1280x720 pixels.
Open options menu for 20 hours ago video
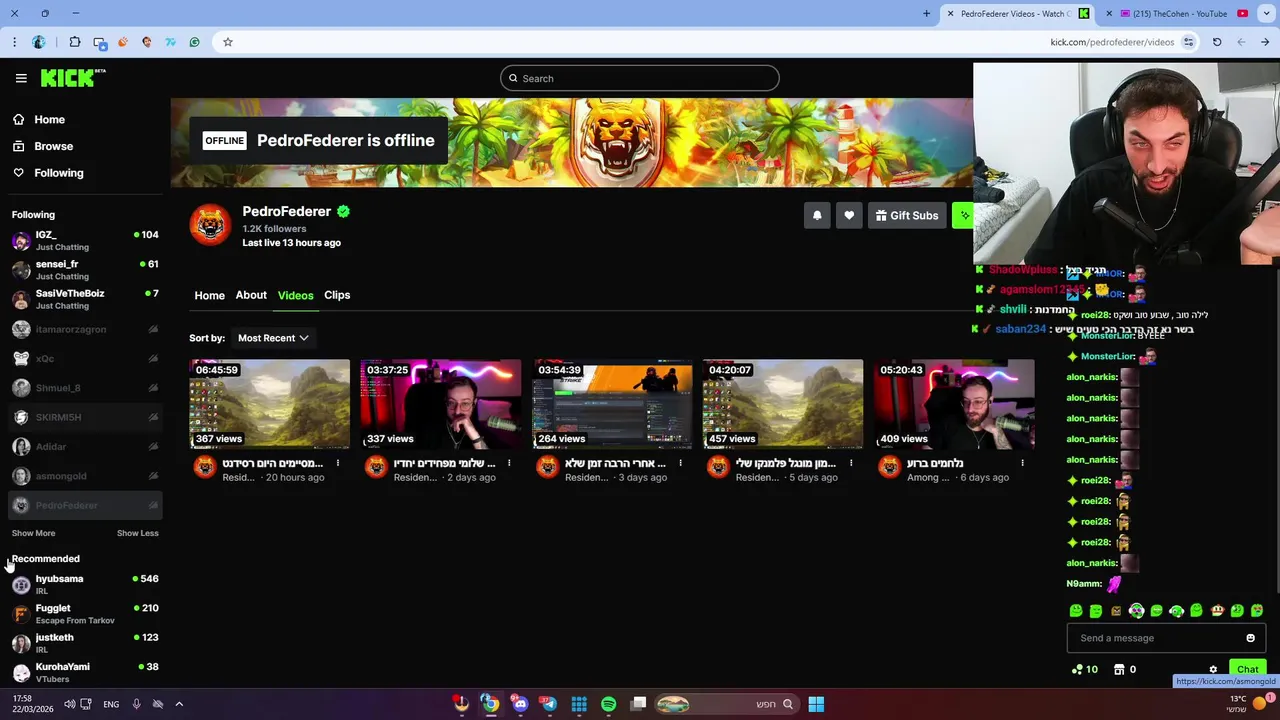pyautogui.click(x=338, y=463)
